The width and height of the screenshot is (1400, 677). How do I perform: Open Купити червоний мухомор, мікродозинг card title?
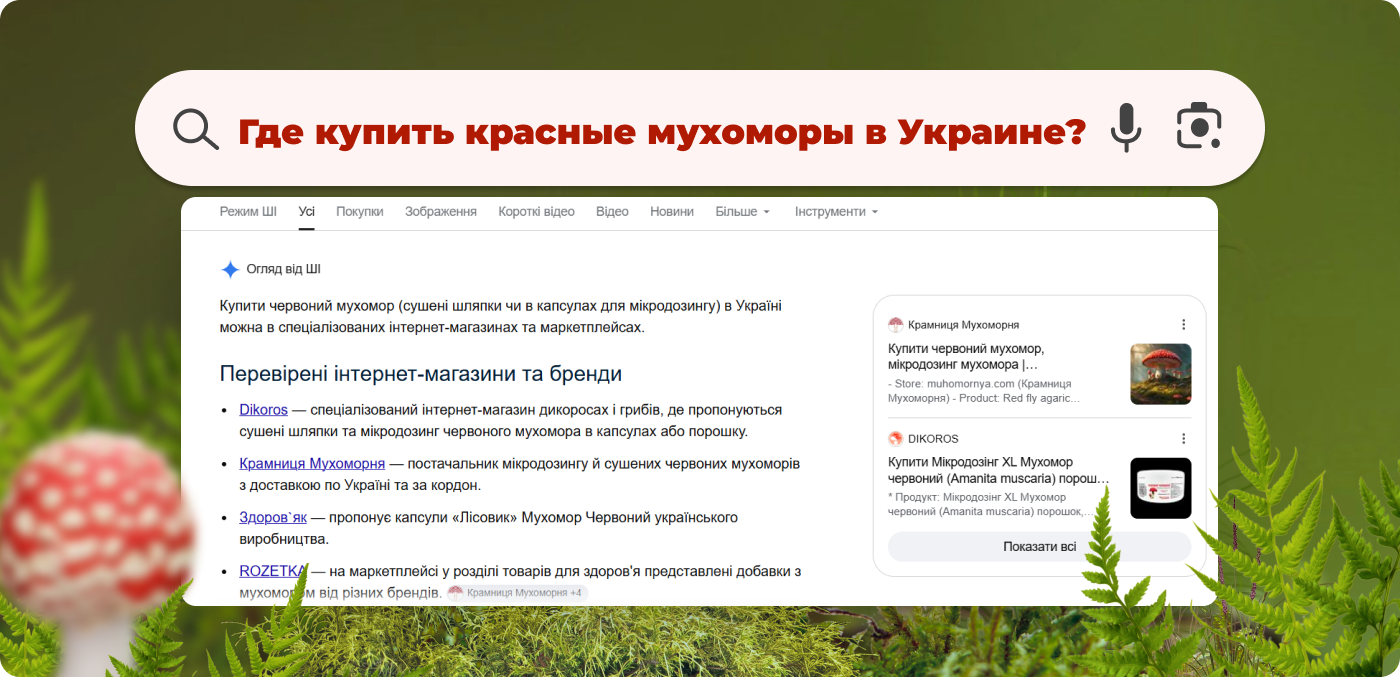(x=966, y=357)
